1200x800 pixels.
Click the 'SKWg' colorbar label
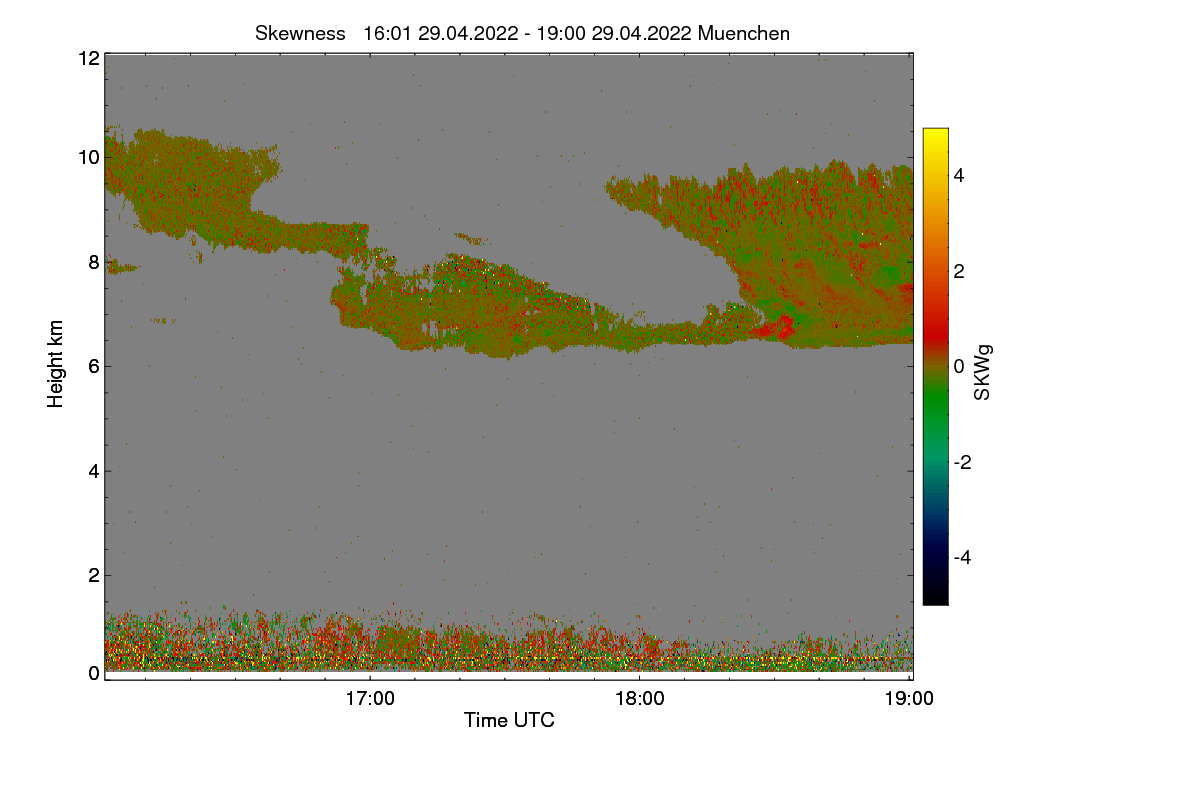983,373
